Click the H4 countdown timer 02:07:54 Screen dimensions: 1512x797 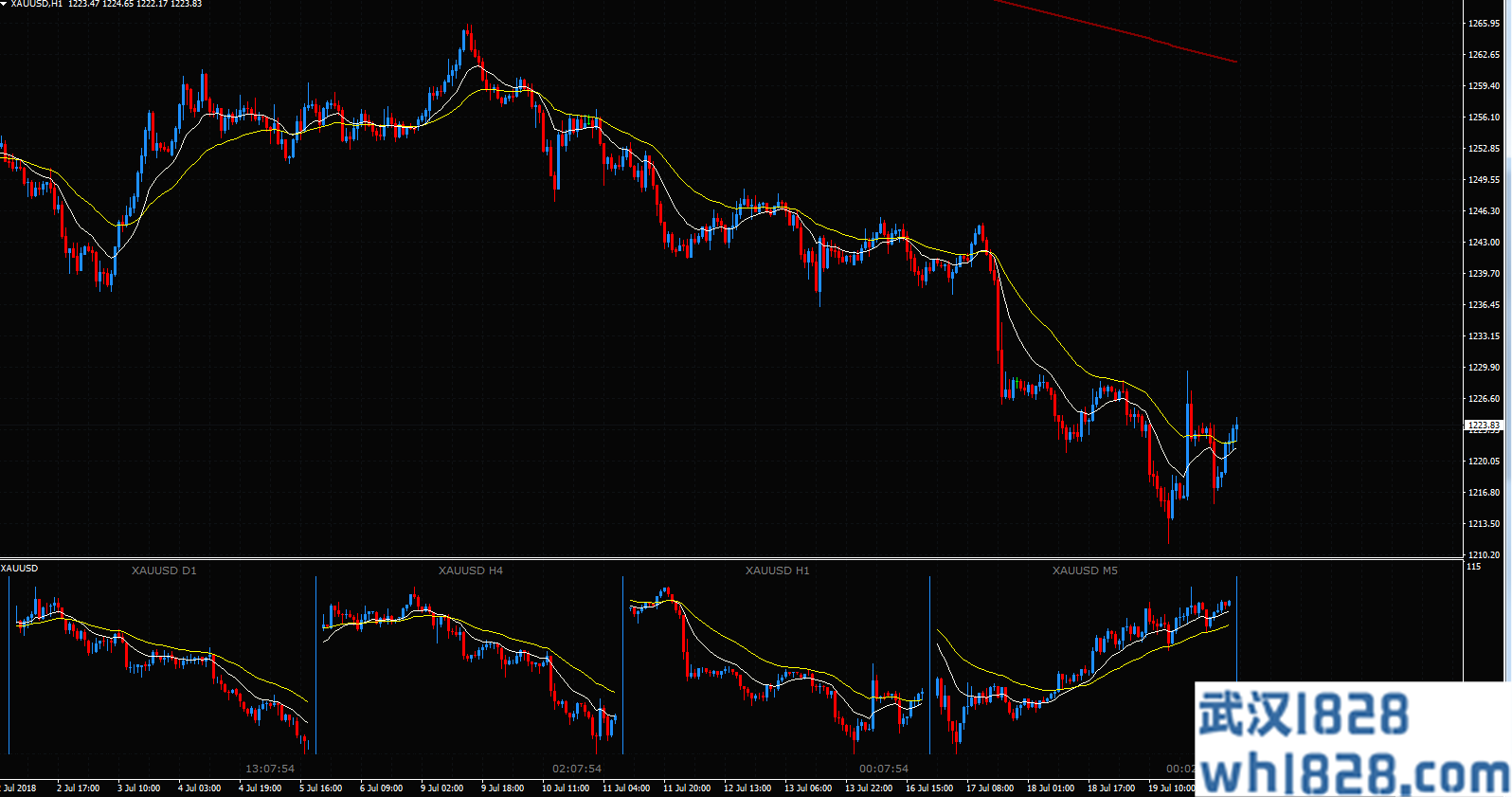(x=577, y=769)
